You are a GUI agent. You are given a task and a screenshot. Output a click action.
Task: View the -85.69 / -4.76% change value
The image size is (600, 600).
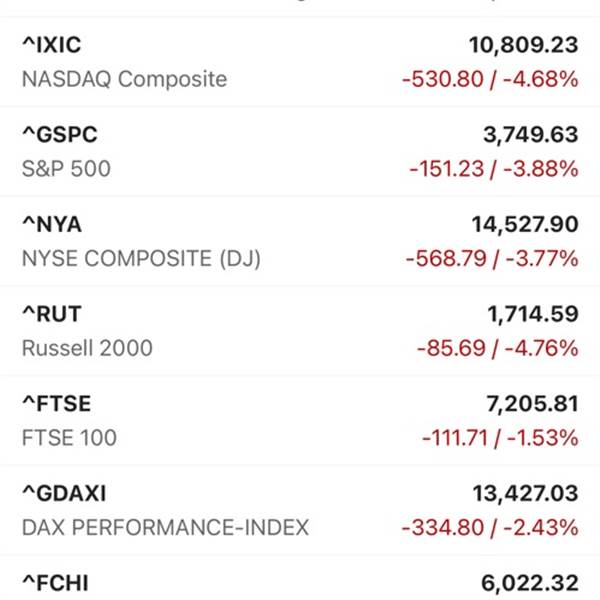[497, 349]
